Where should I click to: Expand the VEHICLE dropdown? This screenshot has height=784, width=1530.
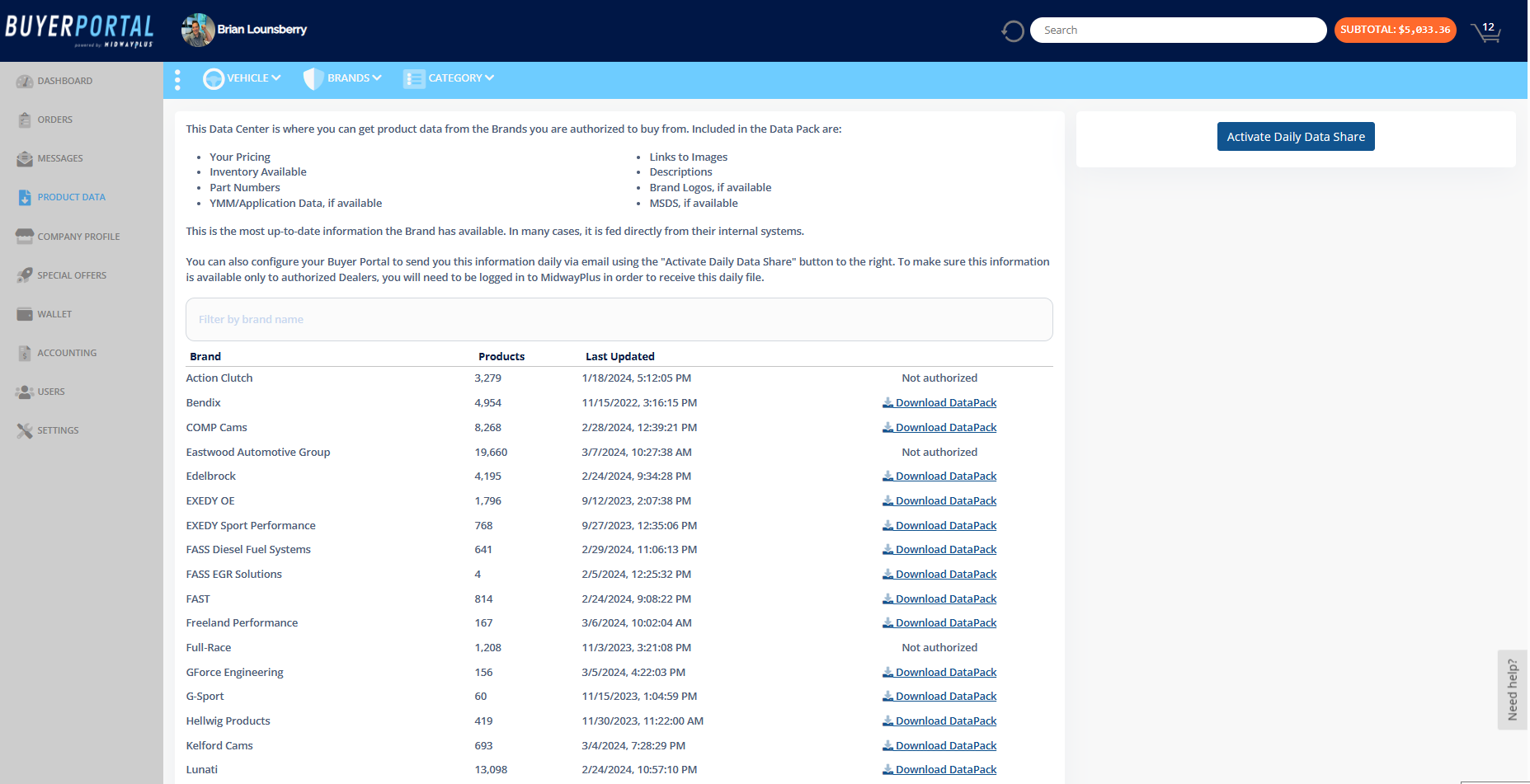(254, 78)
